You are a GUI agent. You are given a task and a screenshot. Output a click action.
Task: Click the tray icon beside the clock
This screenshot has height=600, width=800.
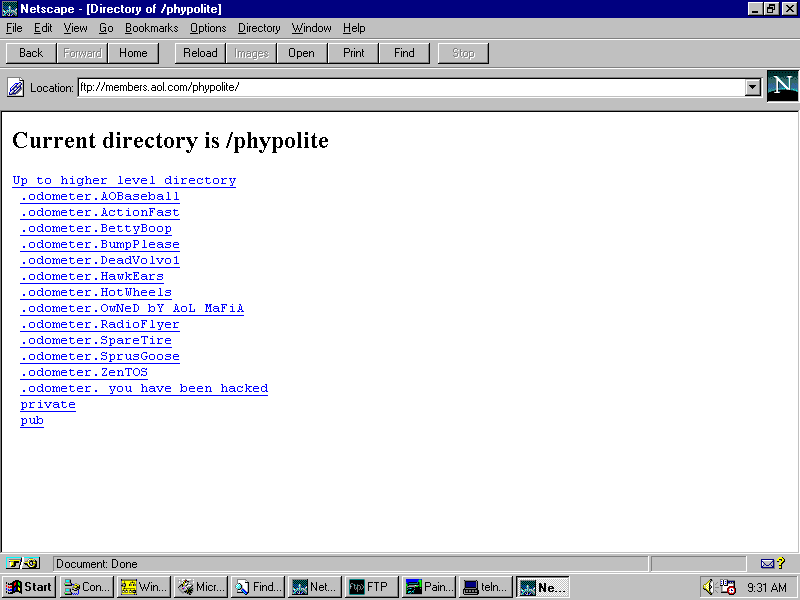click(x=727, y=587)
